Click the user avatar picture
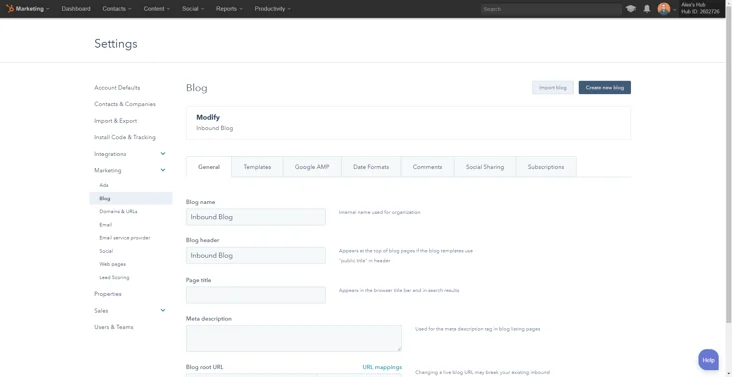The width and height of the screenshot is (732, 377). (x=663, y=9)
